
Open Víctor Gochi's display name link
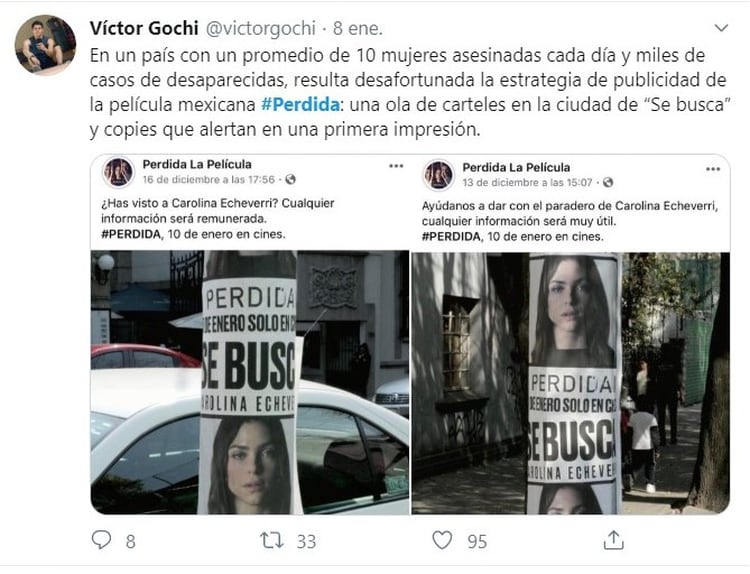coord(144,28)
